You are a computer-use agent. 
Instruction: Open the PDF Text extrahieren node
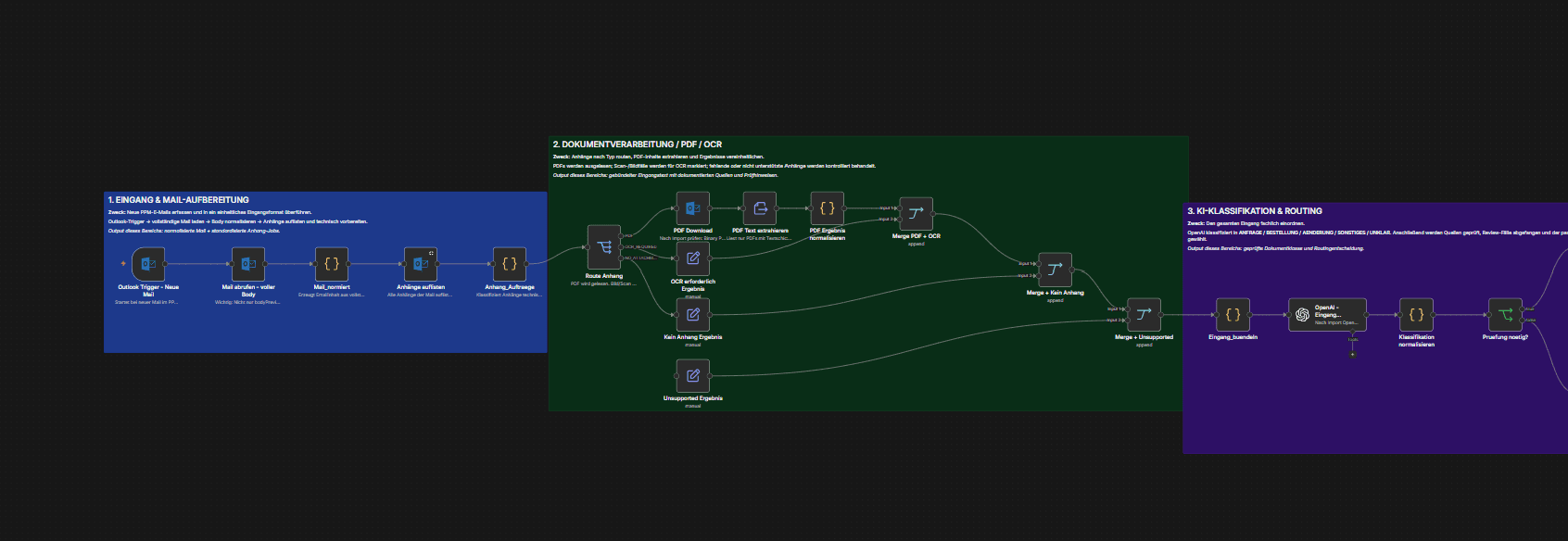tap(760, 208)
